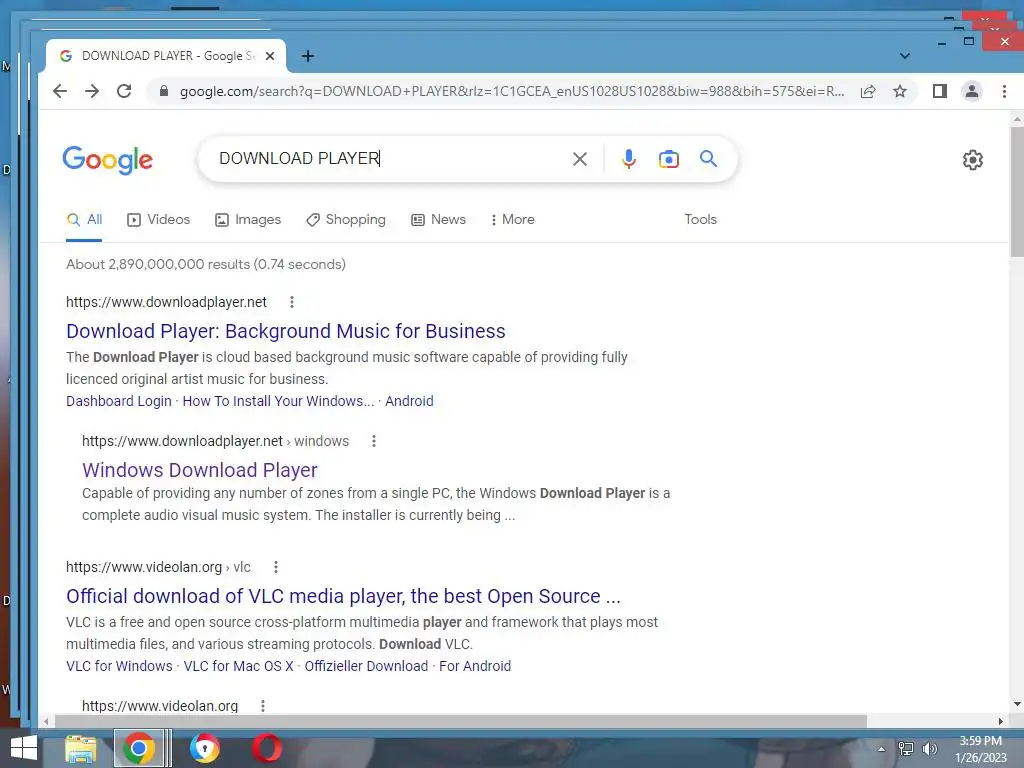The image size is (1024, 768).
Task: Click horizontal scrollbar right arrow
Action: tap(1000, 721)
